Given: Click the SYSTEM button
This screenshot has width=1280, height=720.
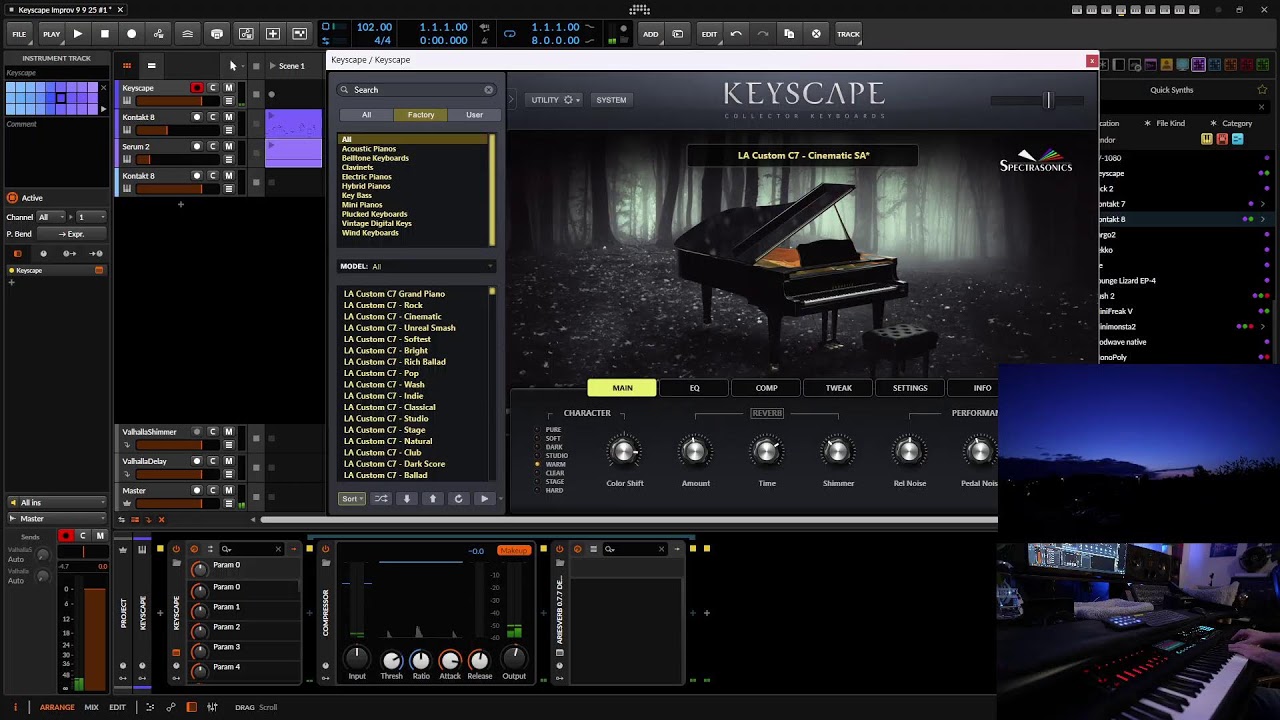Looking at the screenshot, I should [611, 100].
